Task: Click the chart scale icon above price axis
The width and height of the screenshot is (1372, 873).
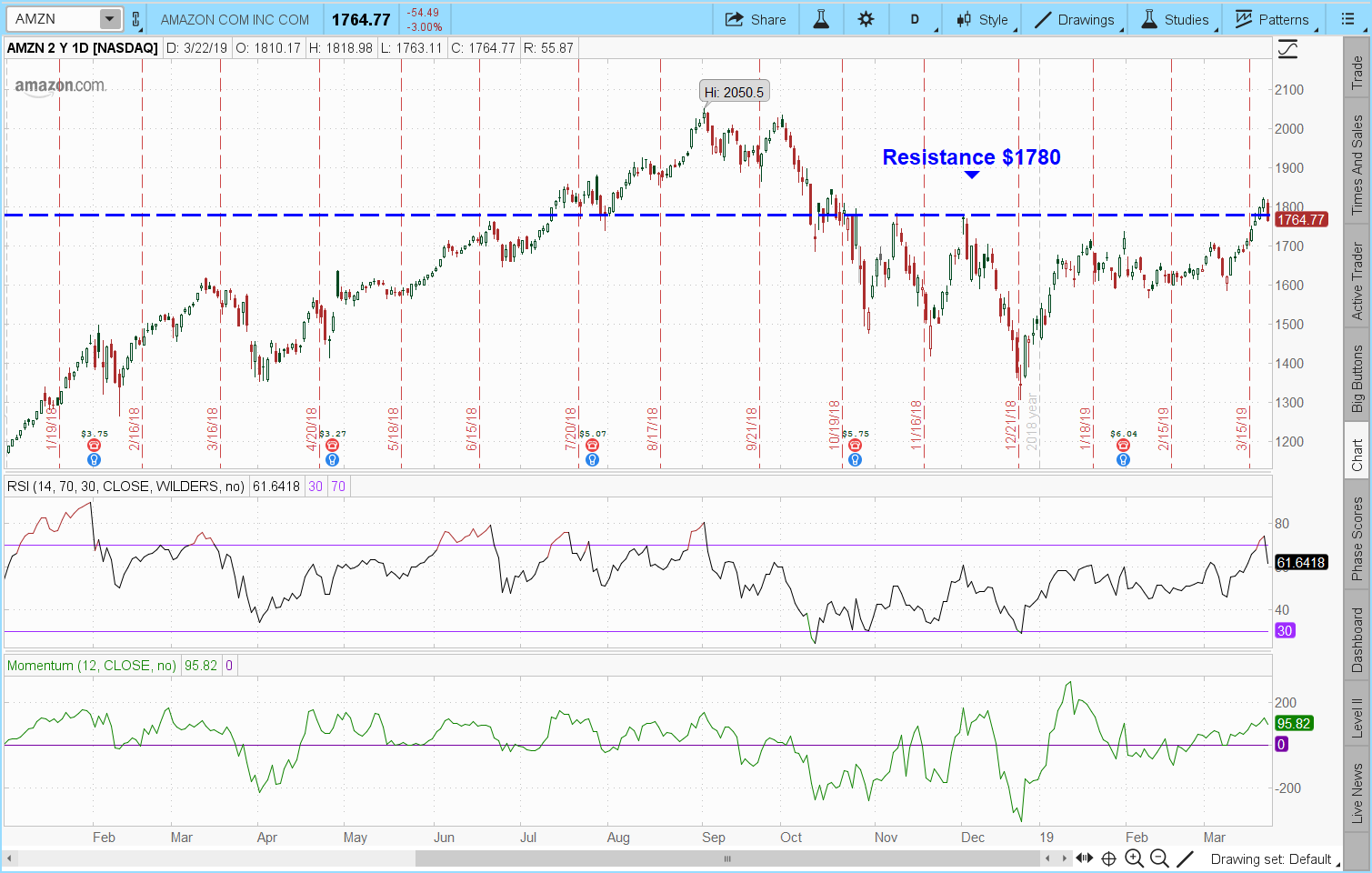Action: tap(1287, 49)
